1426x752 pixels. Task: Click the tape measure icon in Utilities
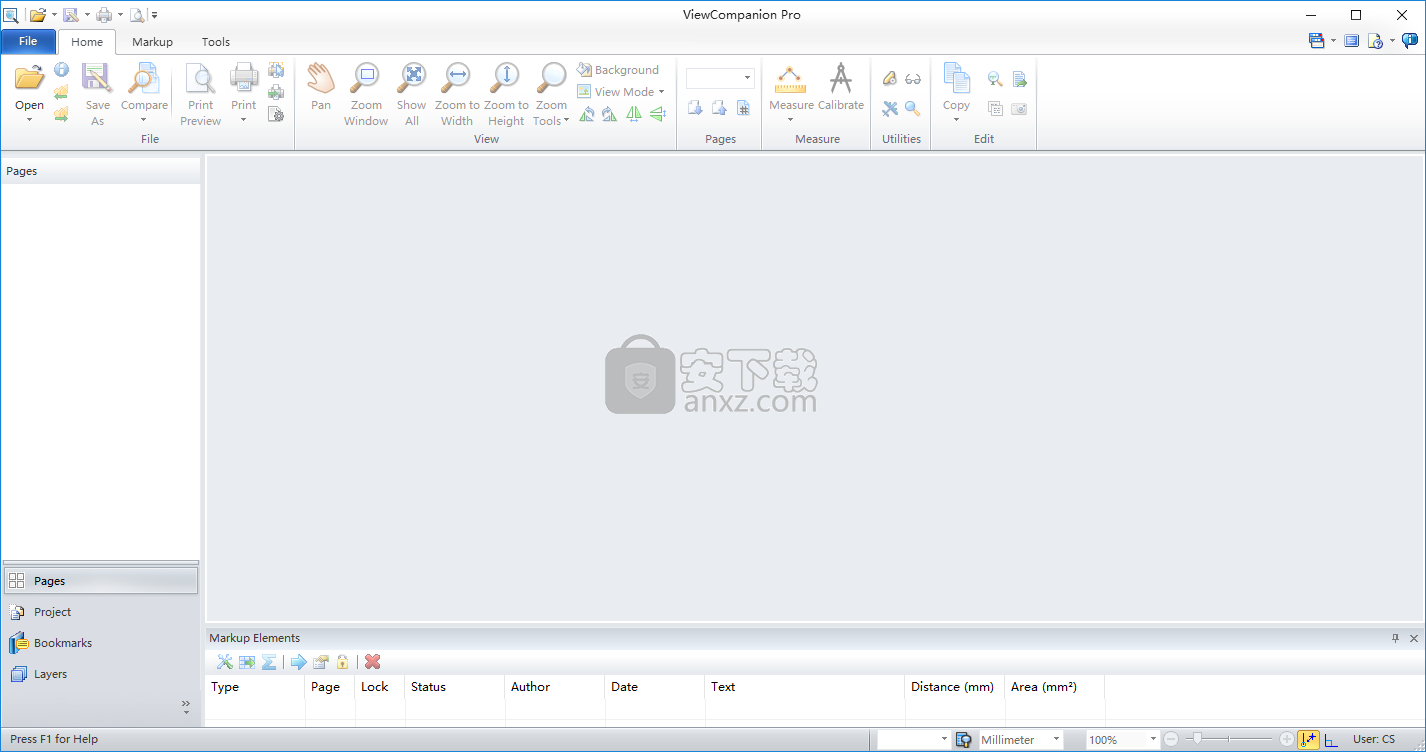tap(890, 79)
